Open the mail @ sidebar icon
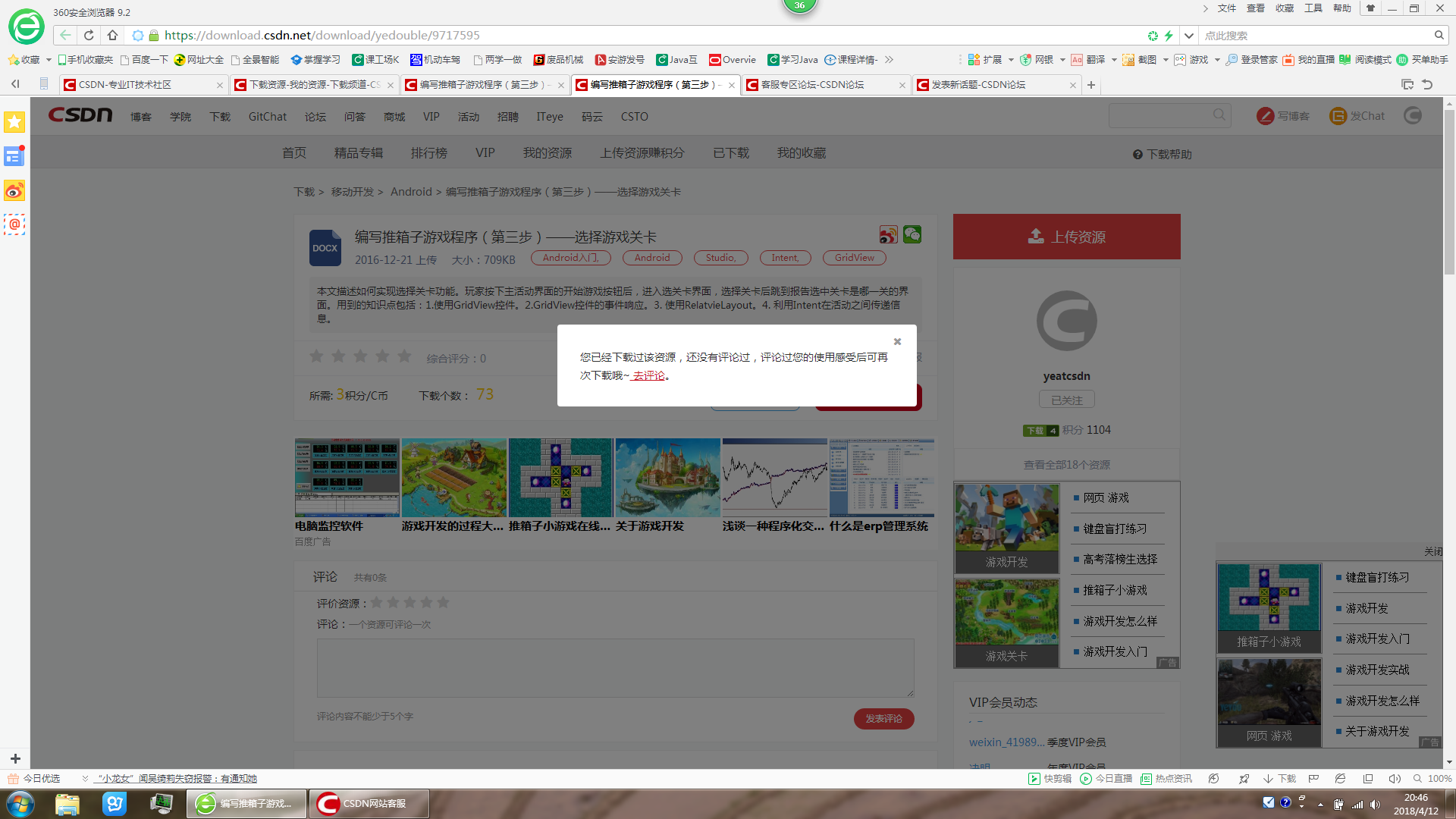Viewport: 1456px width, 819px height. (14, 224)
